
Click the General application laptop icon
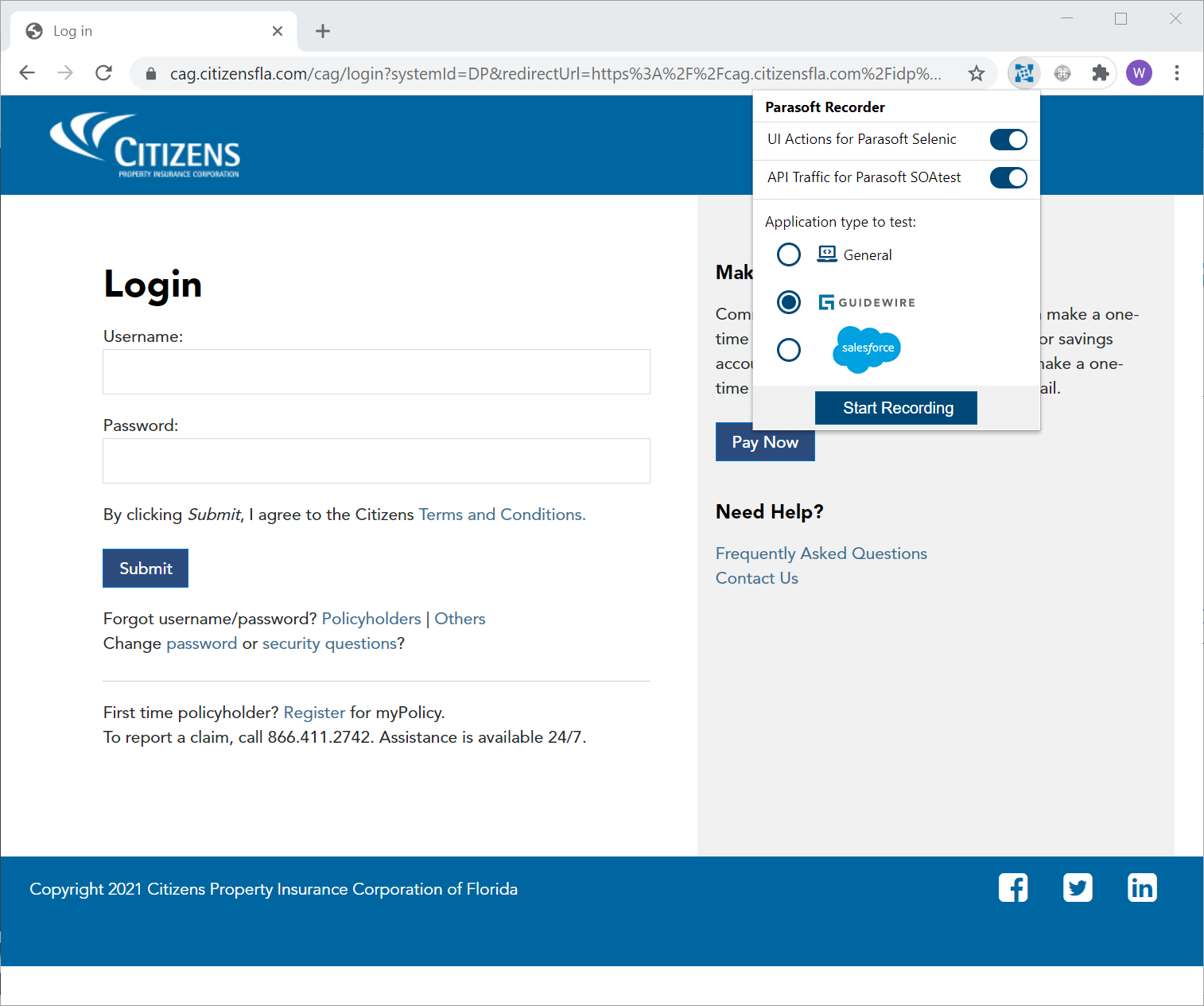point(827,254)
